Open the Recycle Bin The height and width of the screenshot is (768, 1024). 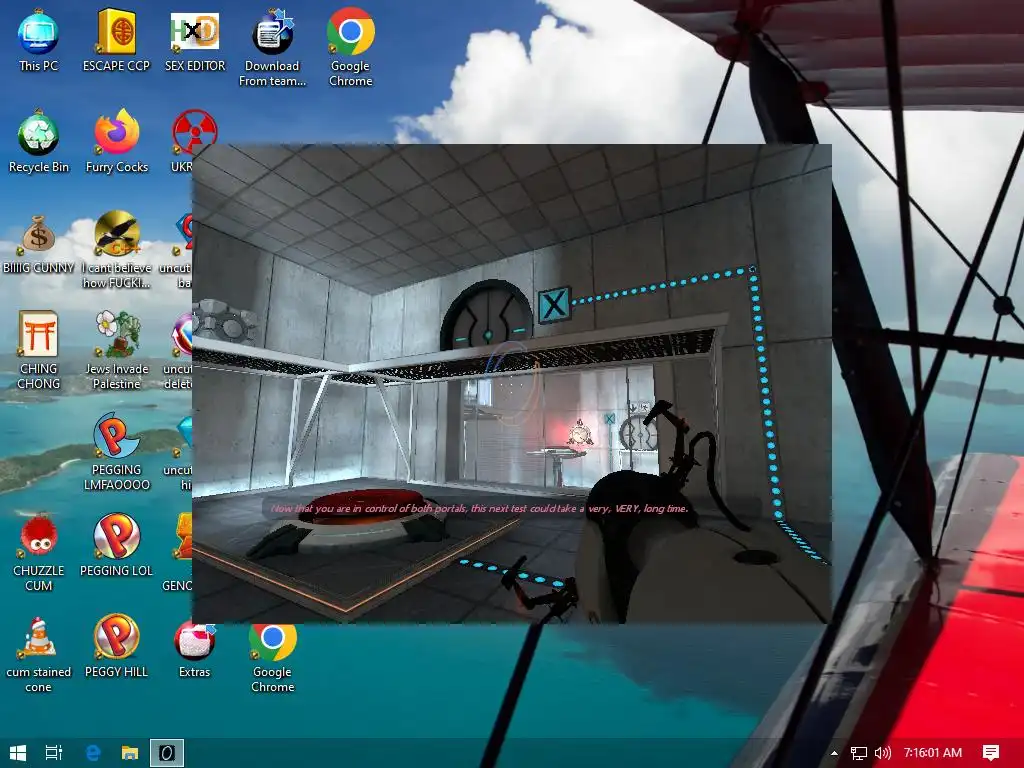[38, 142]
